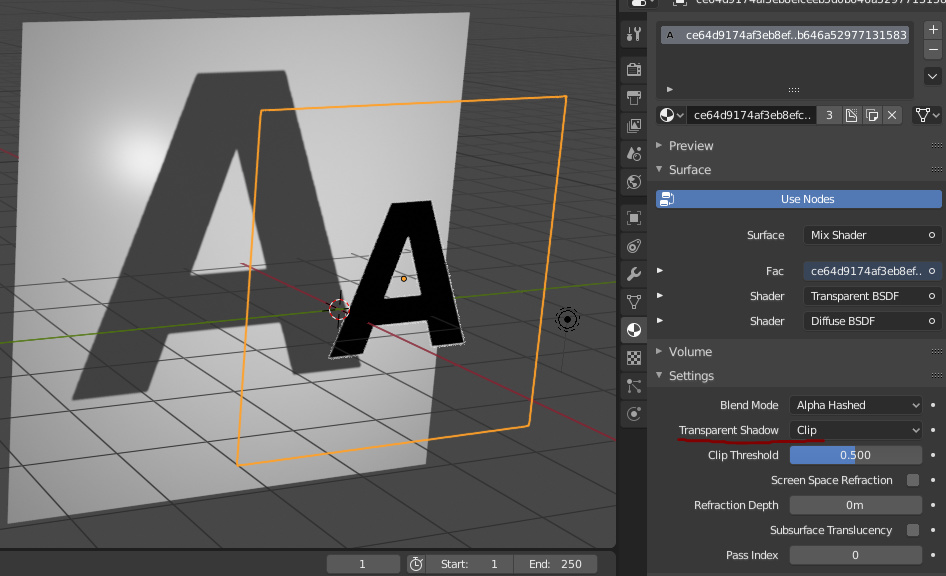Open the Active Tool properties tab

click(x=633, y=35)
